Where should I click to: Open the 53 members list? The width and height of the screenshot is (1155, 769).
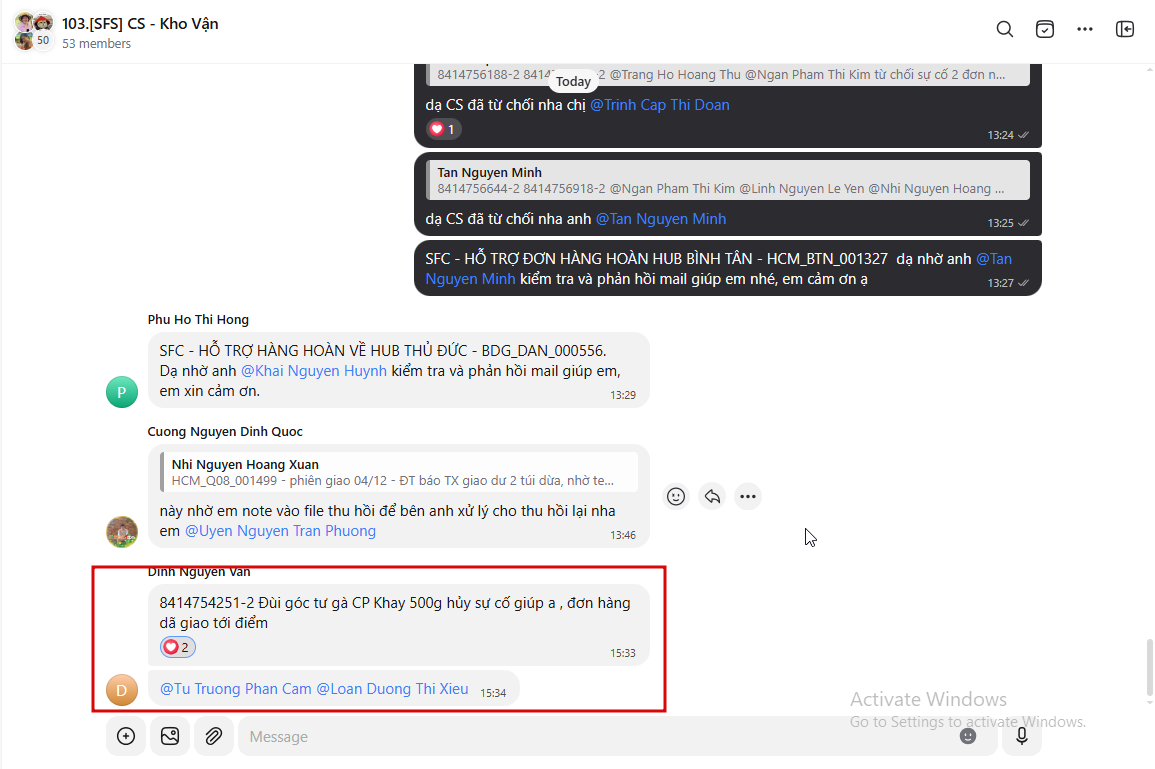click(96, 43)
